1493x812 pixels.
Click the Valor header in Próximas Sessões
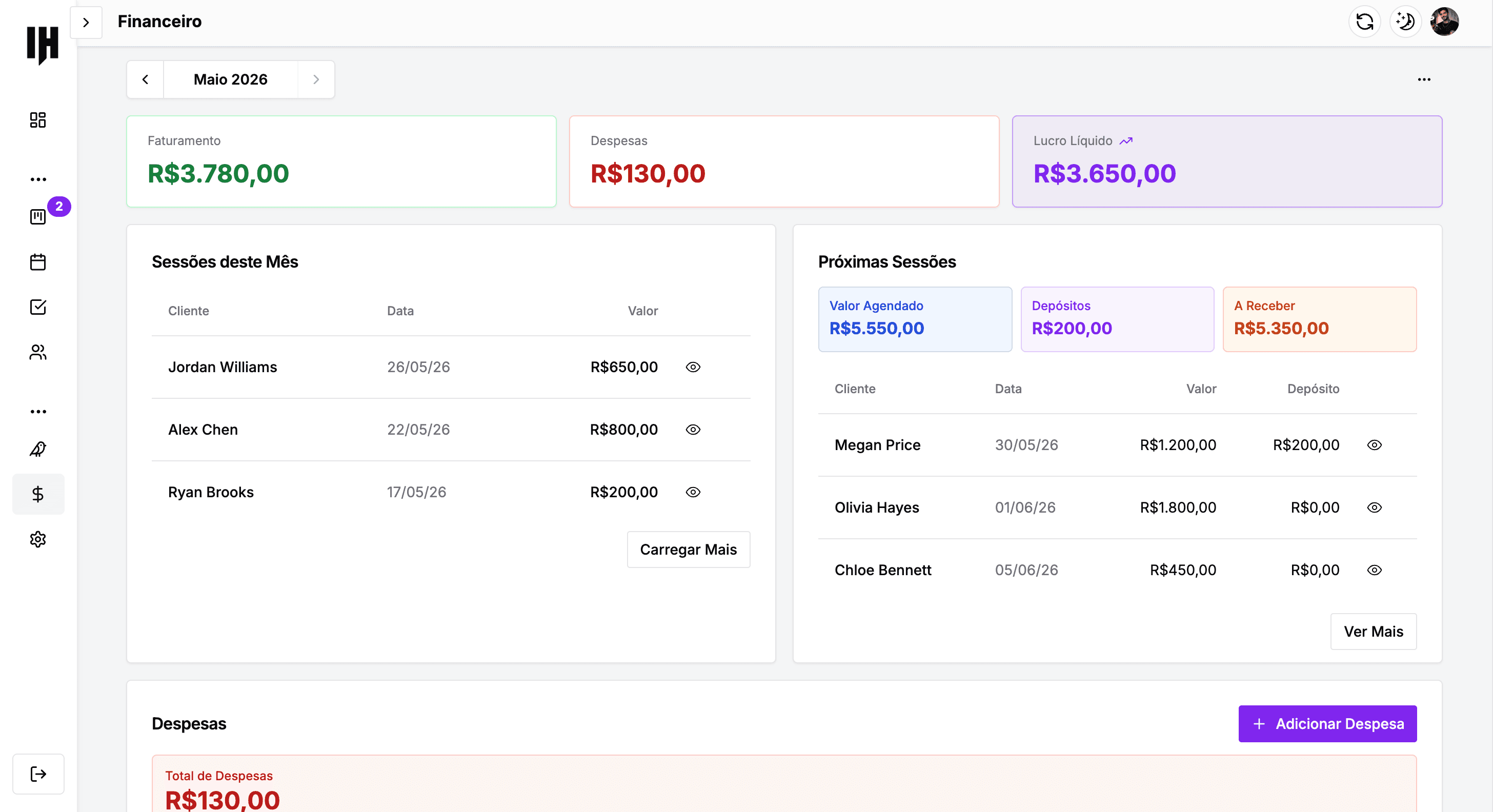coord(1201,389)
